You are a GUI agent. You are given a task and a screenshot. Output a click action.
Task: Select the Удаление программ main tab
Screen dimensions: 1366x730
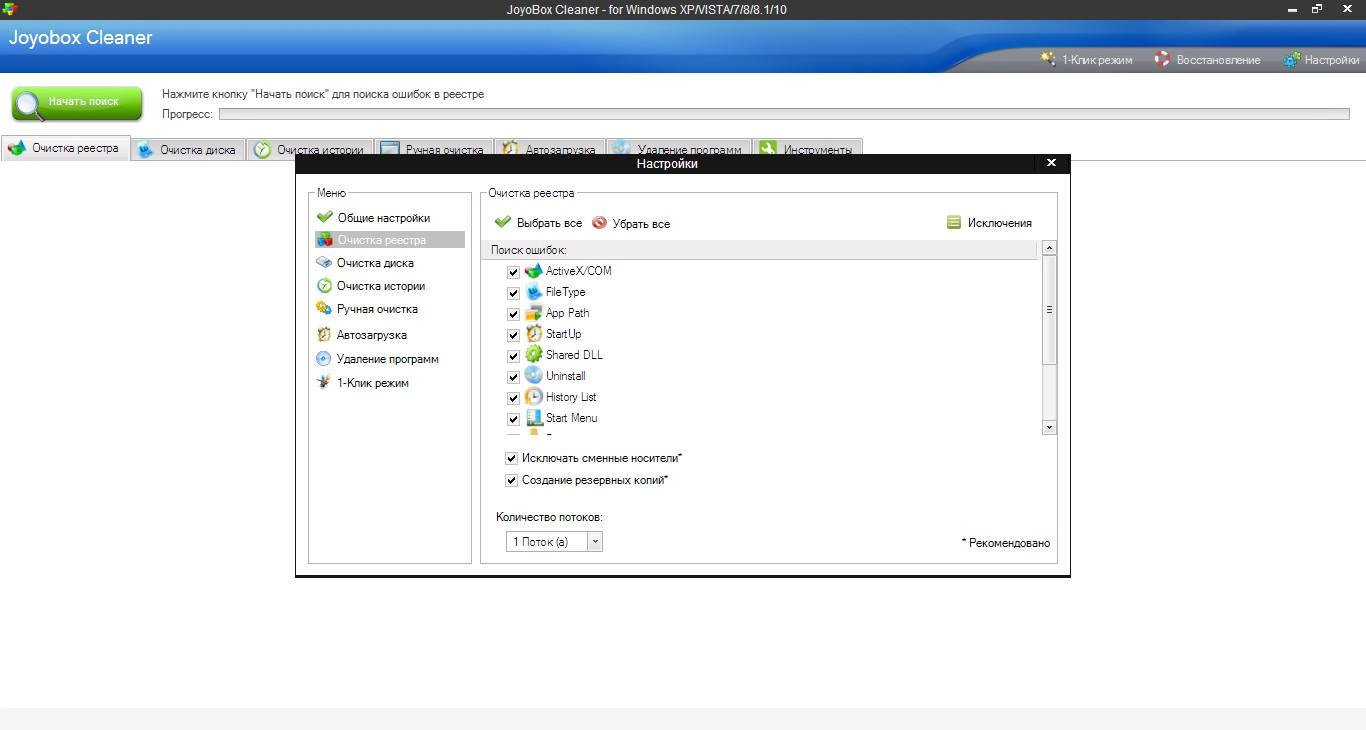click(x=679, y=149)
